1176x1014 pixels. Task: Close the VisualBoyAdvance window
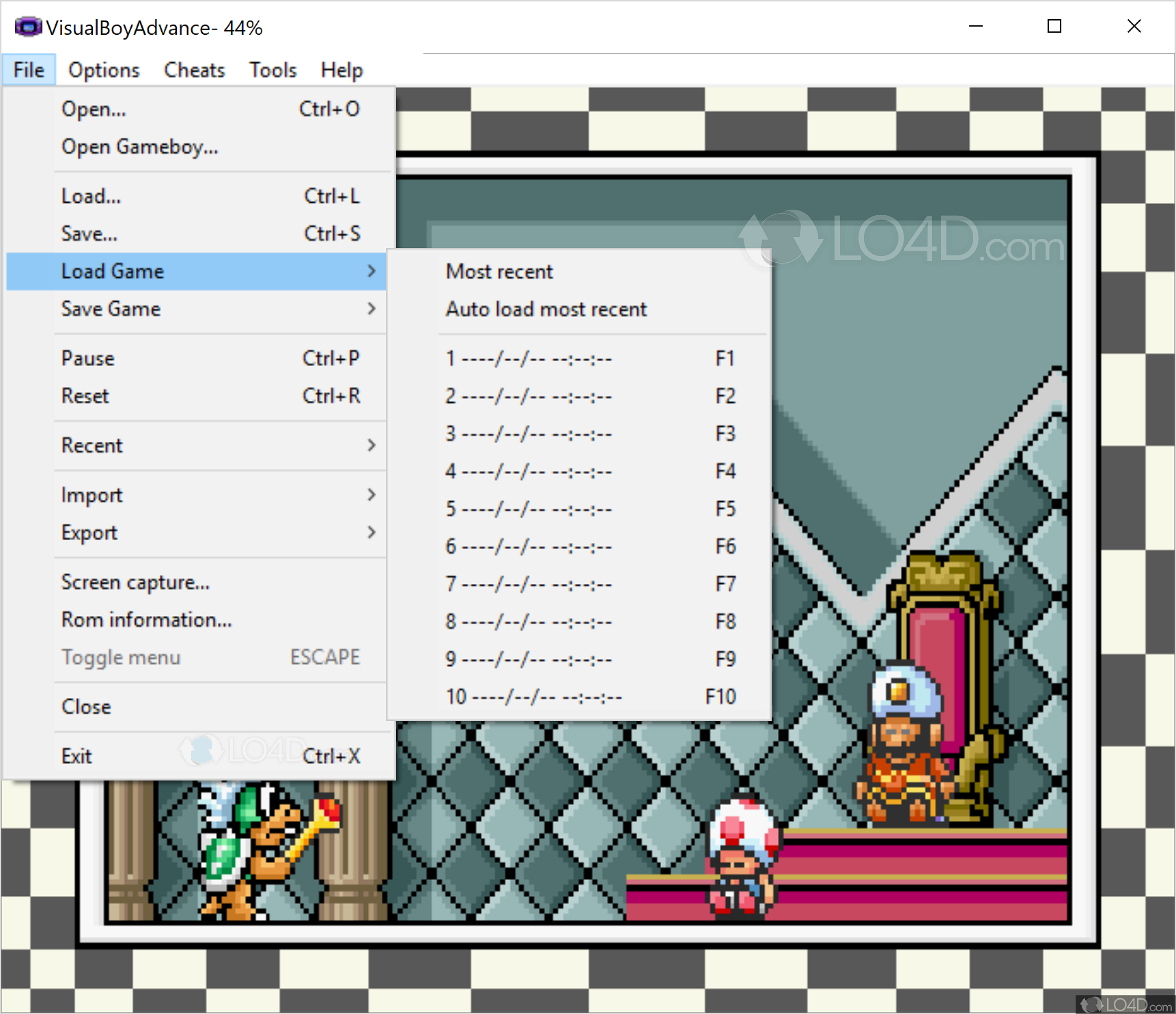[x=1134, y=27]
